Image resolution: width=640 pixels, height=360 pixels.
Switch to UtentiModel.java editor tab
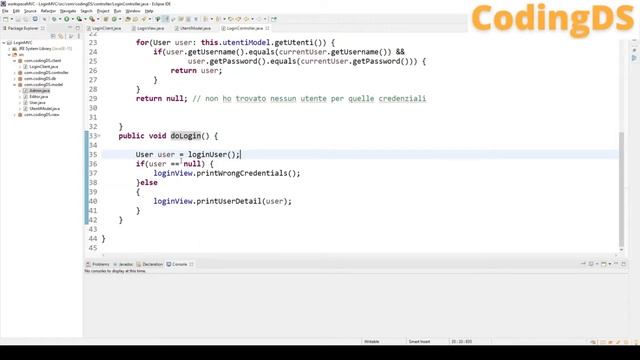(x=193, y=28)
